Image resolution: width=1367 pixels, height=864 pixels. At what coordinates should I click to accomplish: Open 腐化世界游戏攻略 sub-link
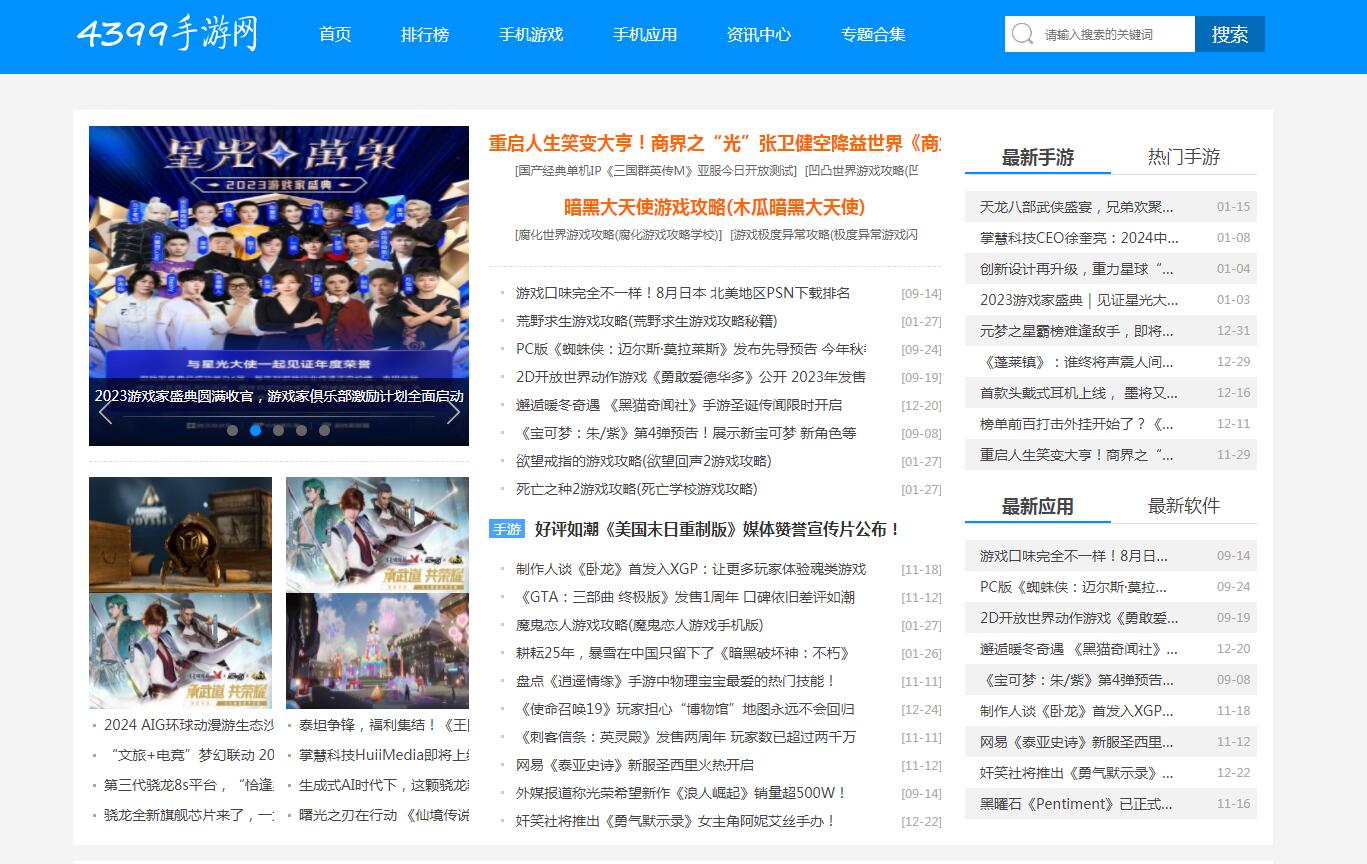[x=619, y=235]
